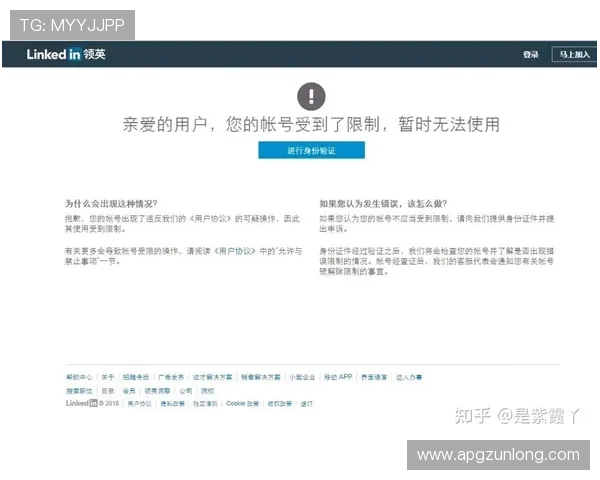The height and width of the screenshot is (480, 600).
Task: Open 移动 APP footer link
Action: point(338,377)
